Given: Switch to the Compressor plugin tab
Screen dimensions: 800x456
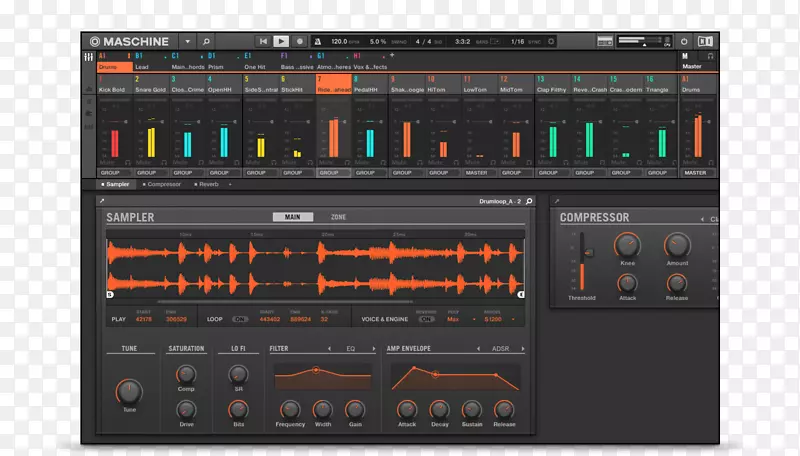Looking at the screenshot, I should coord(163,184).
